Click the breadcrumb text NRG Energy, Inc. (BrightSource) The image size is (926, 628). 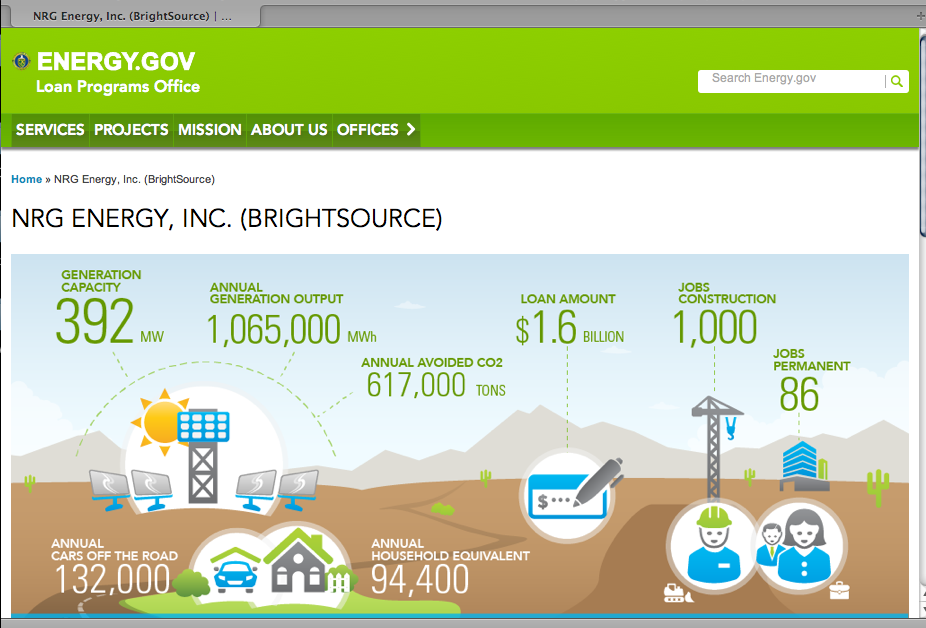click(x=135, y=179)
